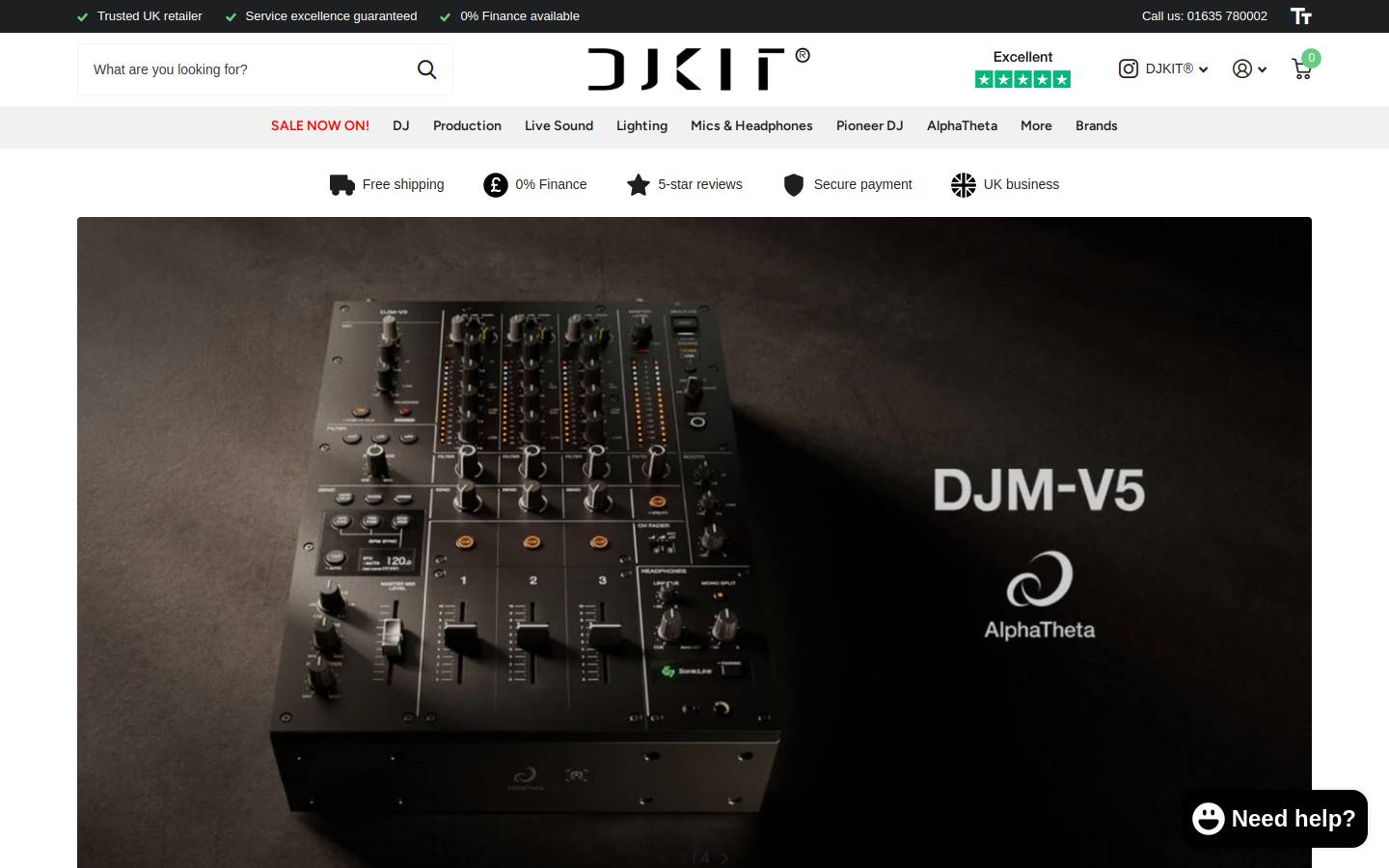Viewport: 1389px width, 868px height.
Task: Open the shopping cart
Action: click(x=1301, y=69)
